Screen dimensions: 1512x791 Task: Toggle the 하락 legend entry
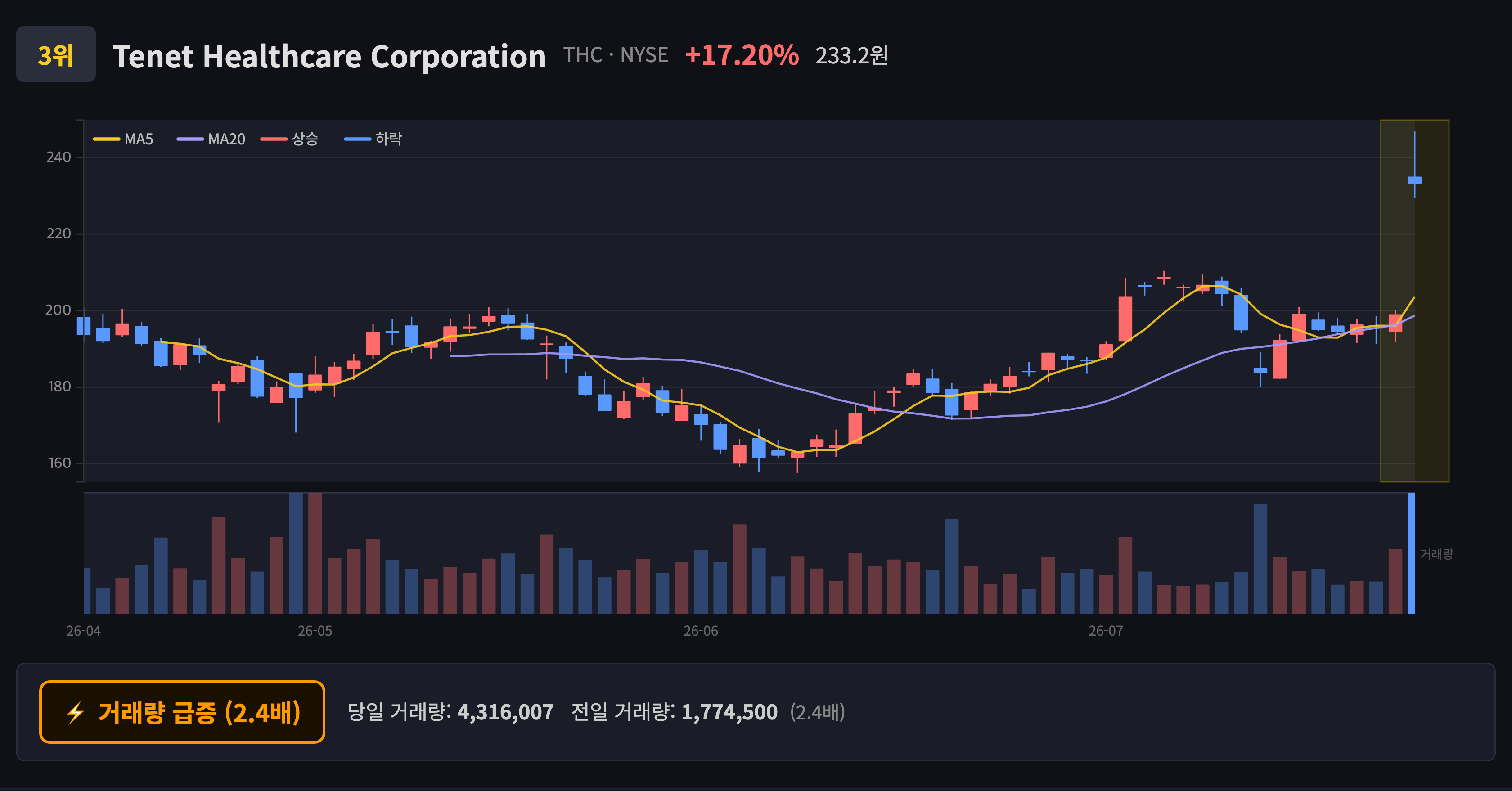[x=373, y=139]
